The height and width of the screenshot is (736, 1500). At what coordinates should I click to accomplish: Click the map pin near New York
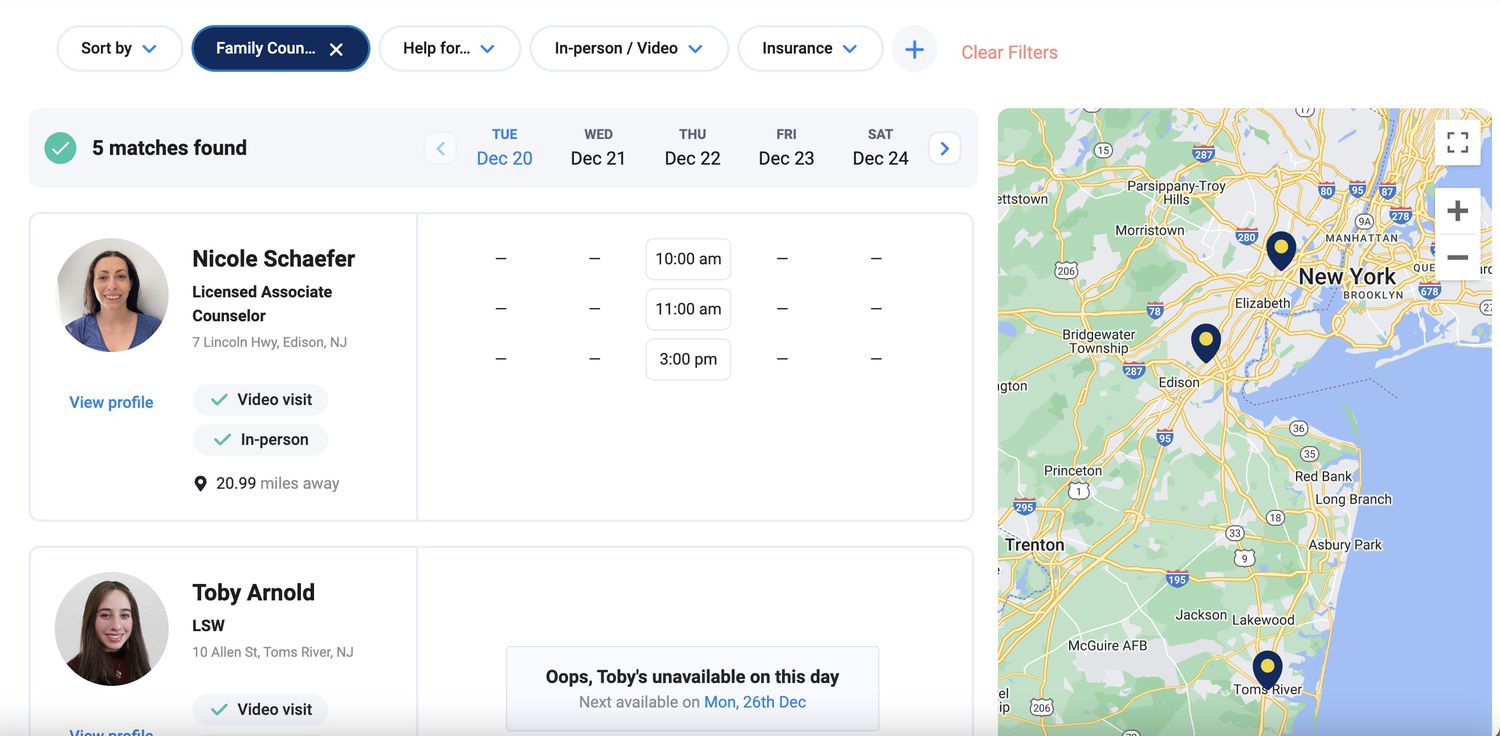coord(1280,250)
